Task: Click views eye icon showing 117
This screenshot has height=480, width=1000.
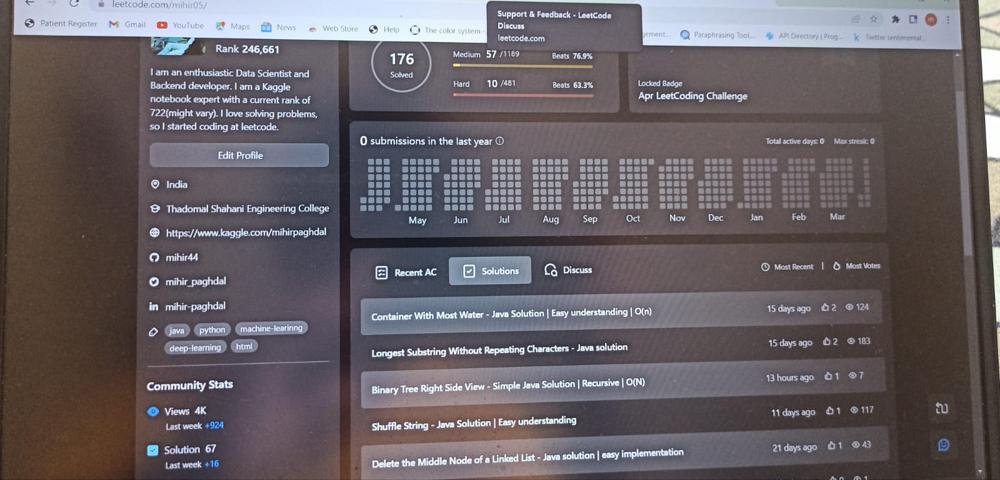Action: 855,411
